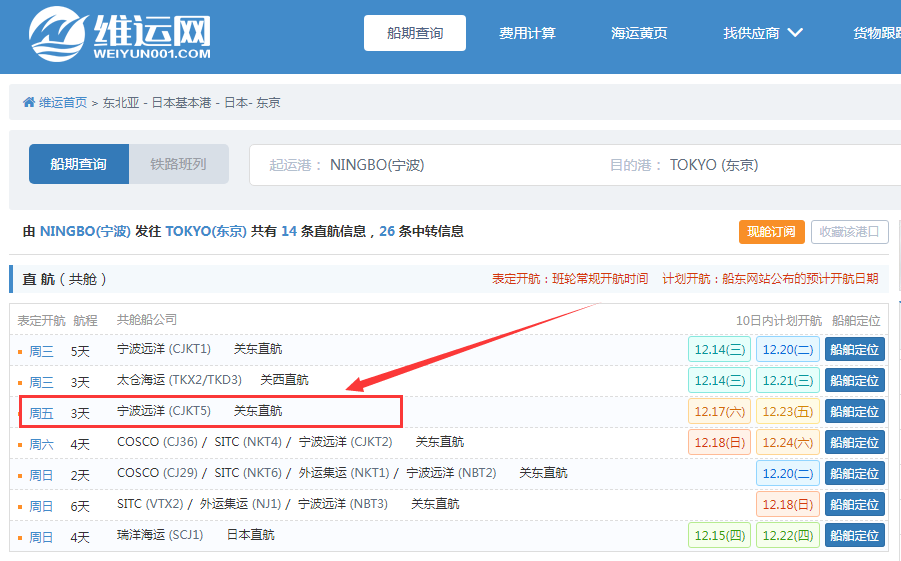Open the 船期查询 nav tab
This screenshot has height=561, width=901.
tap(415, 33)
